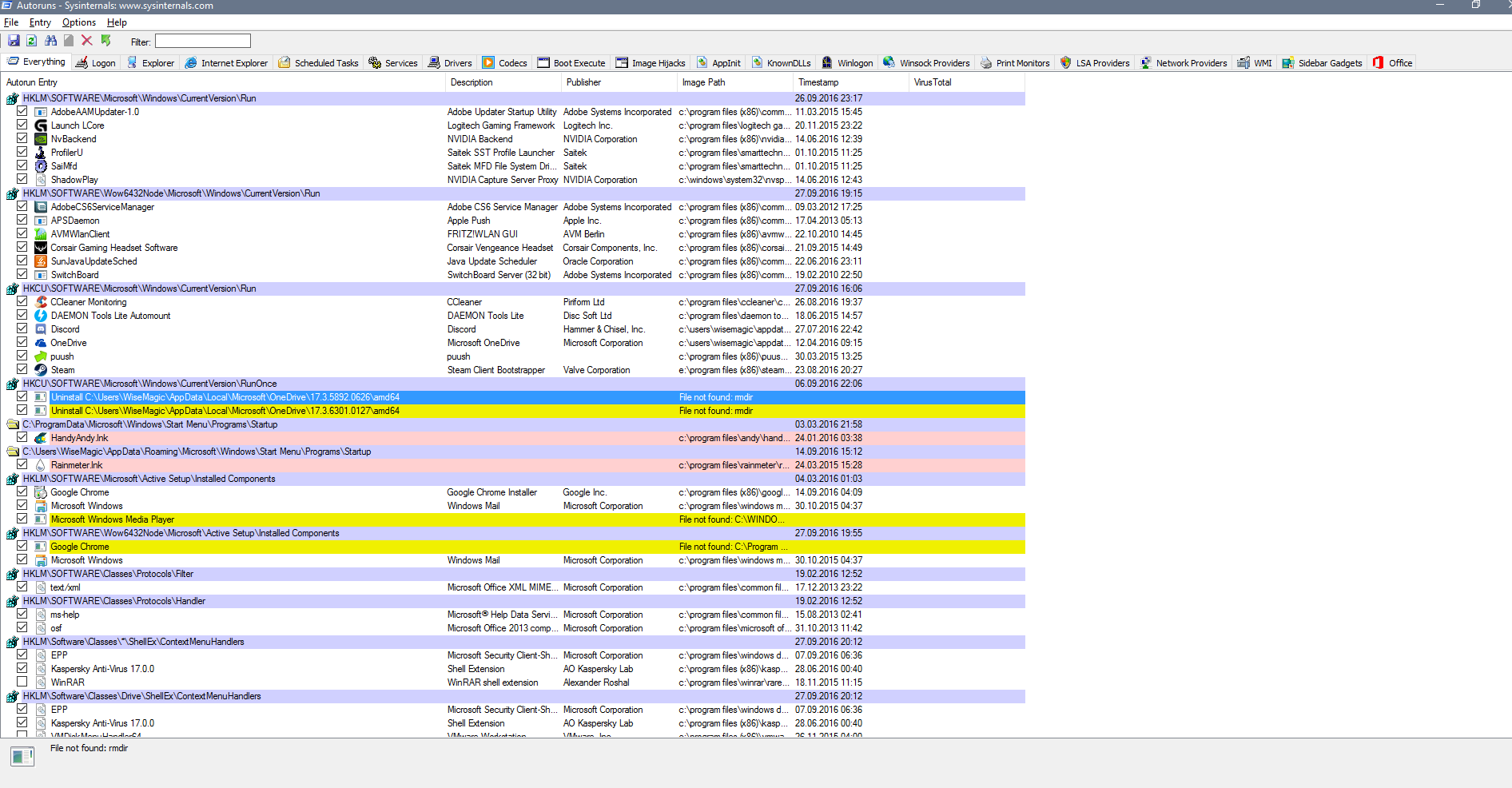Viewport: 1512px width, 788px height.
Task: Click the puush row icon
Action: pos(41,356)
